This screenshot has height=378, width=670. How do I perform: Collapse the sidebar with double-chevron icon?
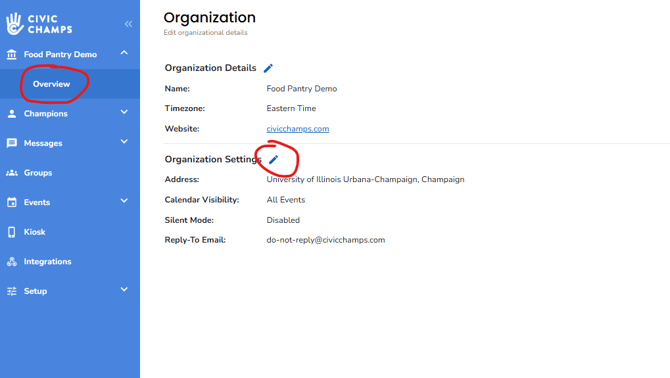128,24
